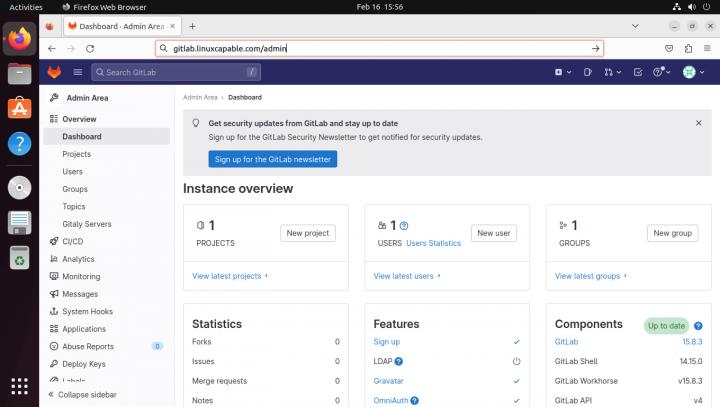Click the help icon beside LDAP
The height and width of the screenshot is (407, 720).
tap(399, 361)
